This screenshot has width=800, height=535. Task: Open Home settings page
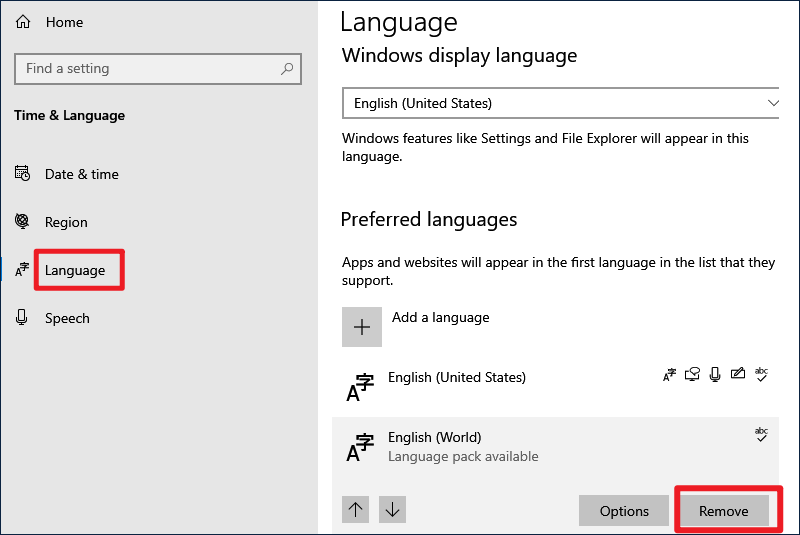(x=64, y=22)
